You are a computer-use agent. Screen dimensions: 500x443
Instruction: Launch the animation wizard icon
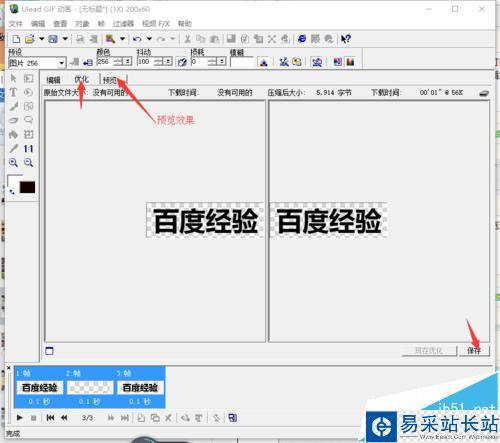pyautogui.click(x=110, y=39)
